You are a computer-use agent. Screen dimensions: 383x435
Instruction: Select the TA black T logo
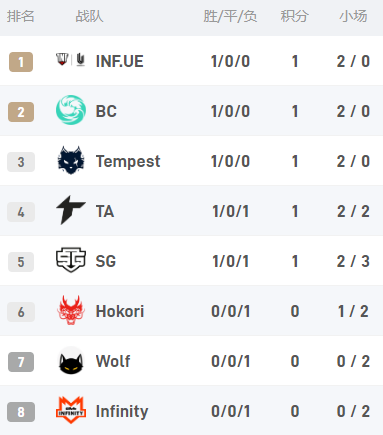(71, 210)
